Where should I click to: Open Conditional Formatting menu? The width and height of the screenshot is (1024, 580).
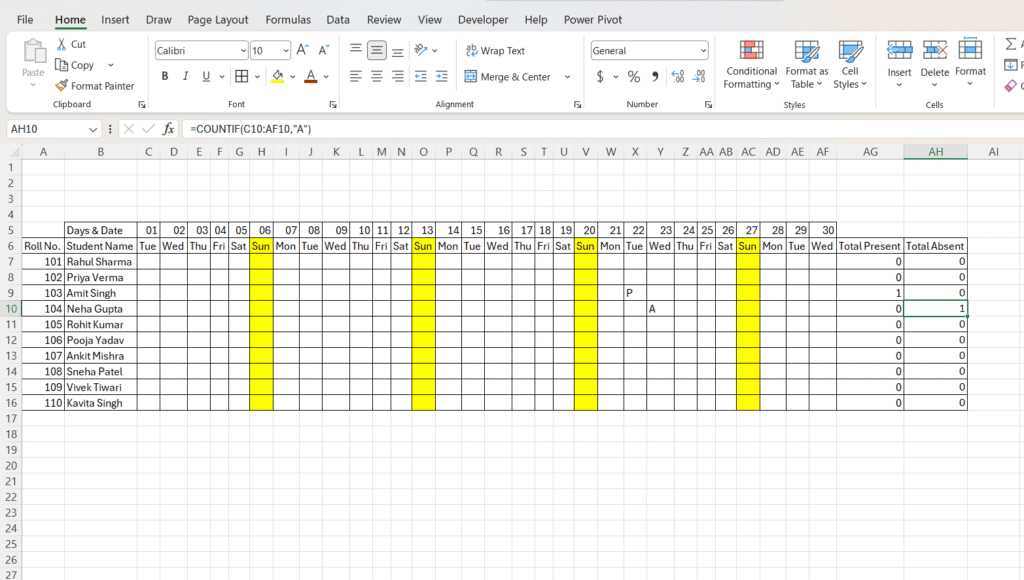752,65
